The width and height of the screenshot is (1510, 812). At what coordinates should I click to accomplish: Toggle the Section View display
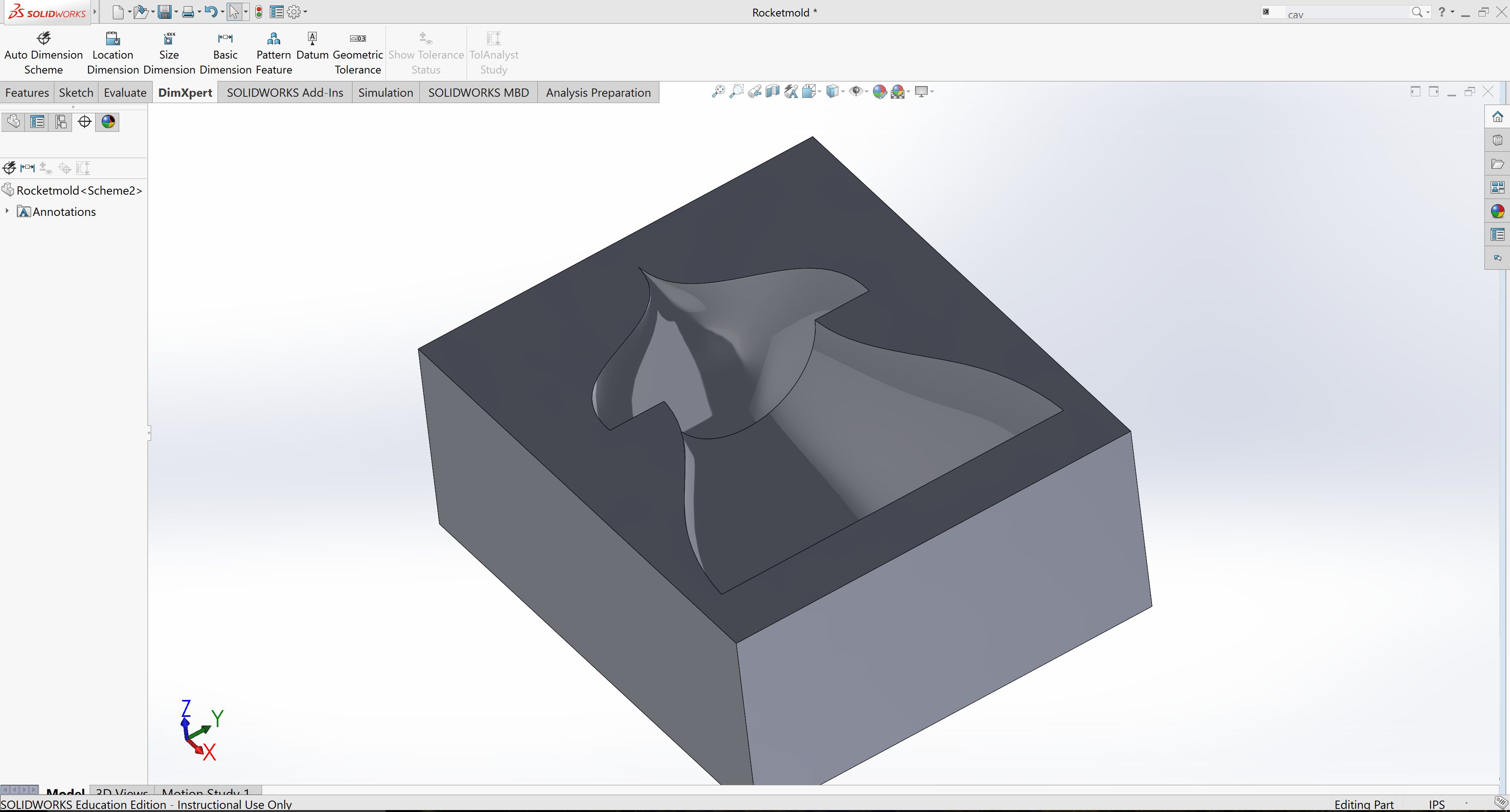(x=772, y=91)
